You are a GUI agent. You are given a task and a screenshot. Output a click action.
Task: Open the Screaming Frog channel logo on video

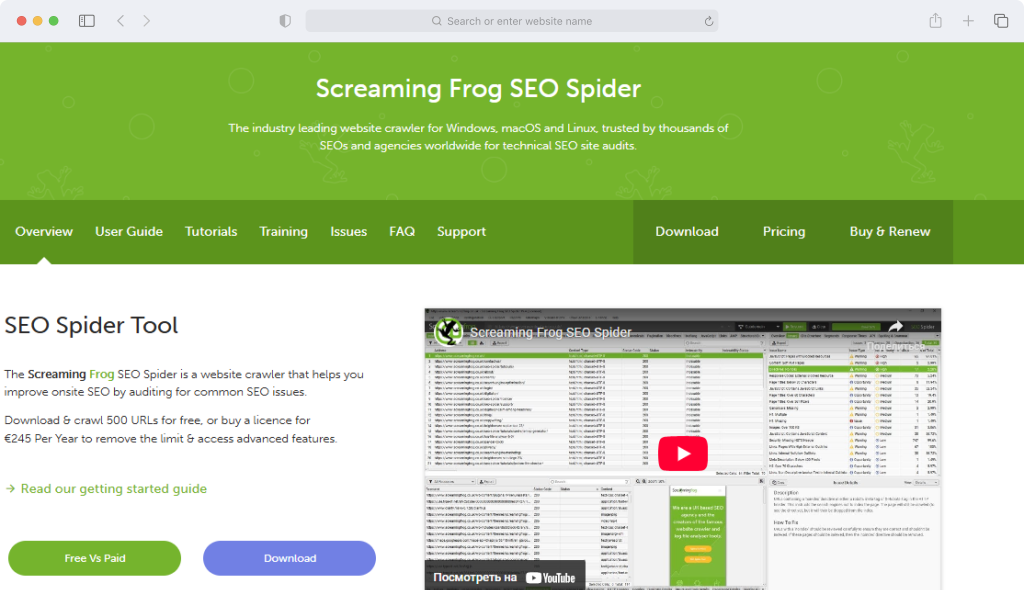pos(449,332)
